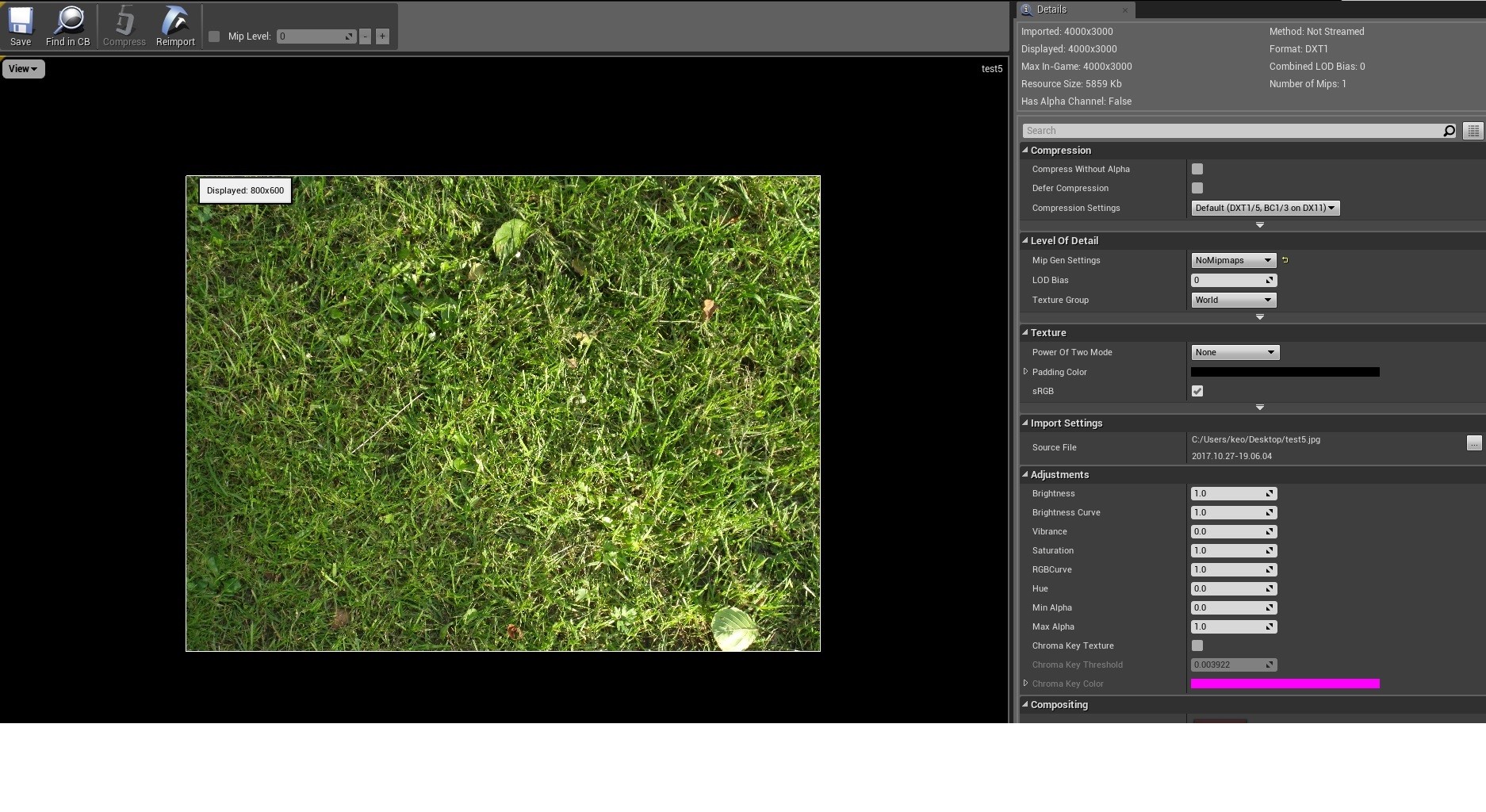Click the Brightness value field
The width and height of the screenshot is (1486, 812).
pos(1233,493)
